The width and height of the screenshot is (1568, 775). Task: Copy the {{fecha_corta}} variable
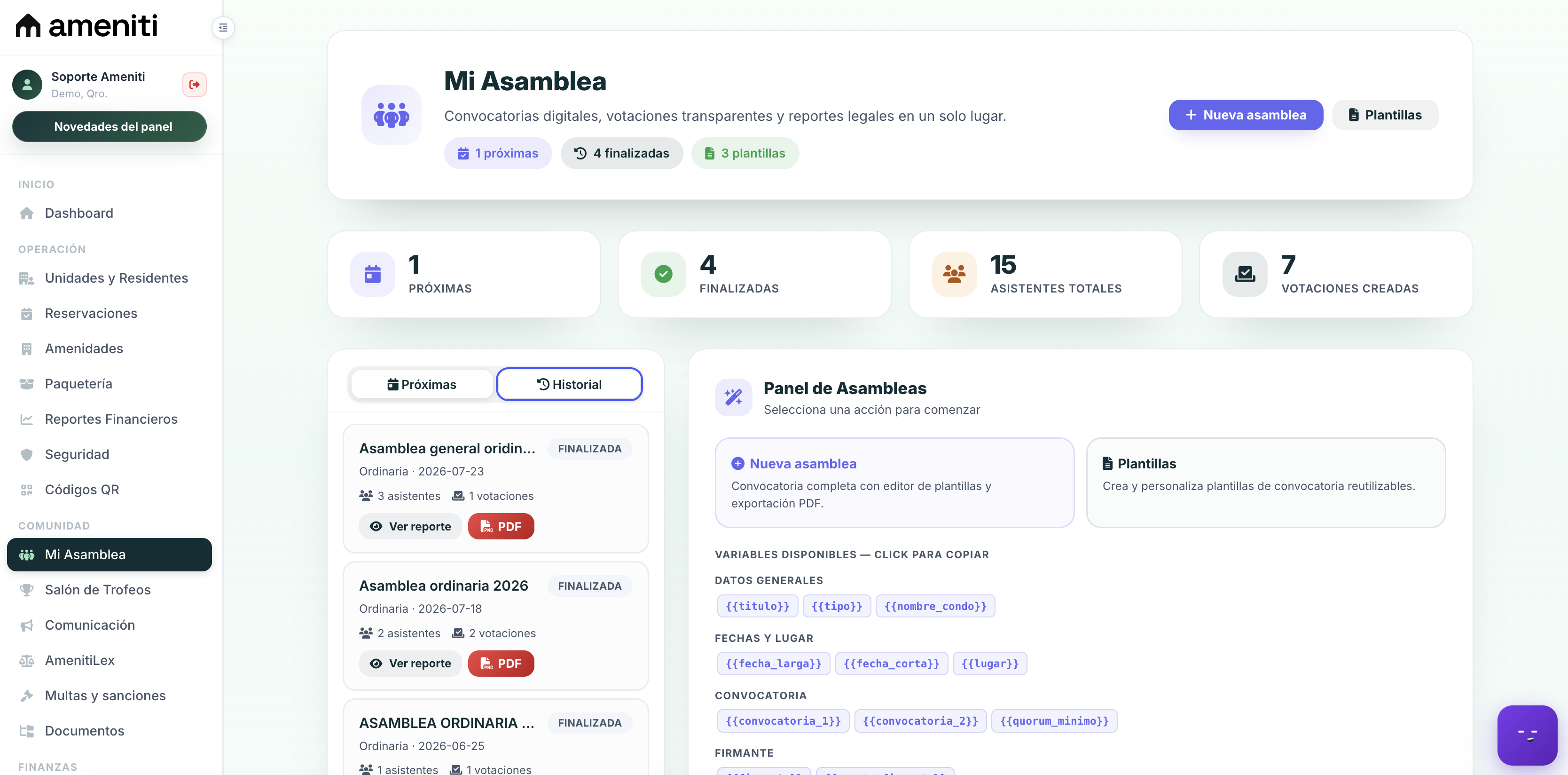coord(891,663)
